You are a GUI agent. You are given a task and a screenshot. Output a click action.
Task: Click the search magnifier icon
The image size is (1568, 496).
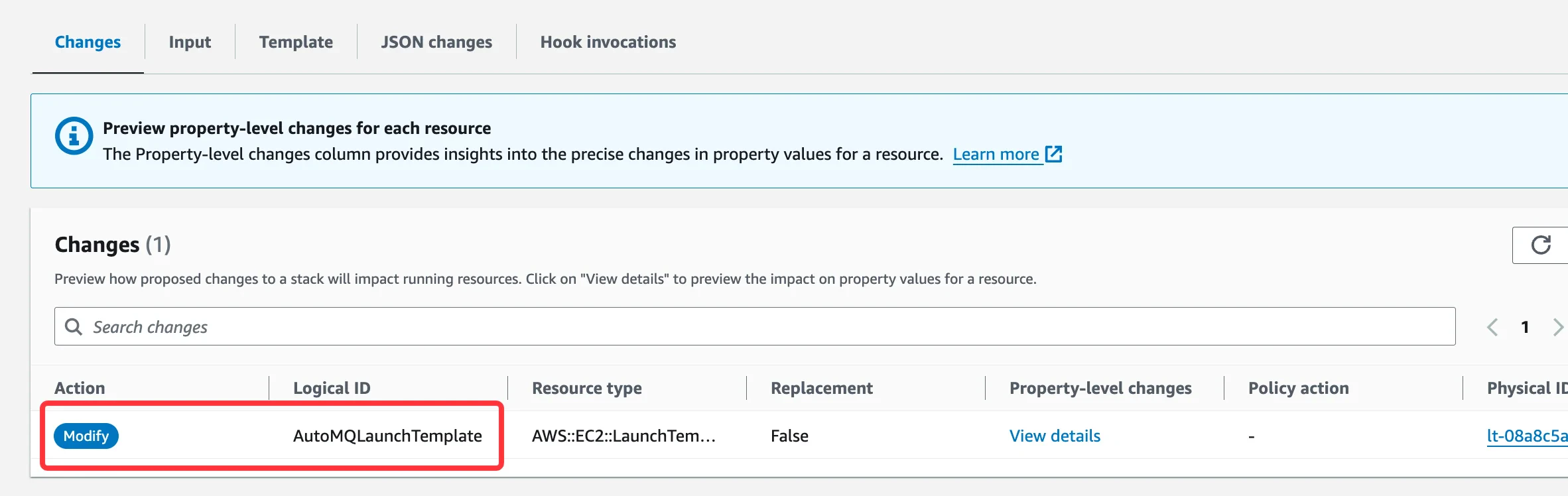(x=74, y=326)
